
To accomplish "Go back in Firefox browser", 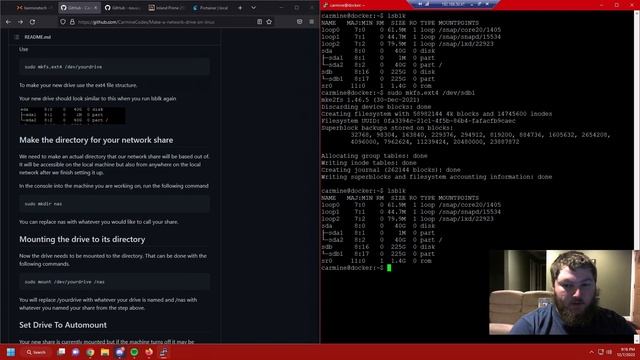I will (x=9, y=22).
